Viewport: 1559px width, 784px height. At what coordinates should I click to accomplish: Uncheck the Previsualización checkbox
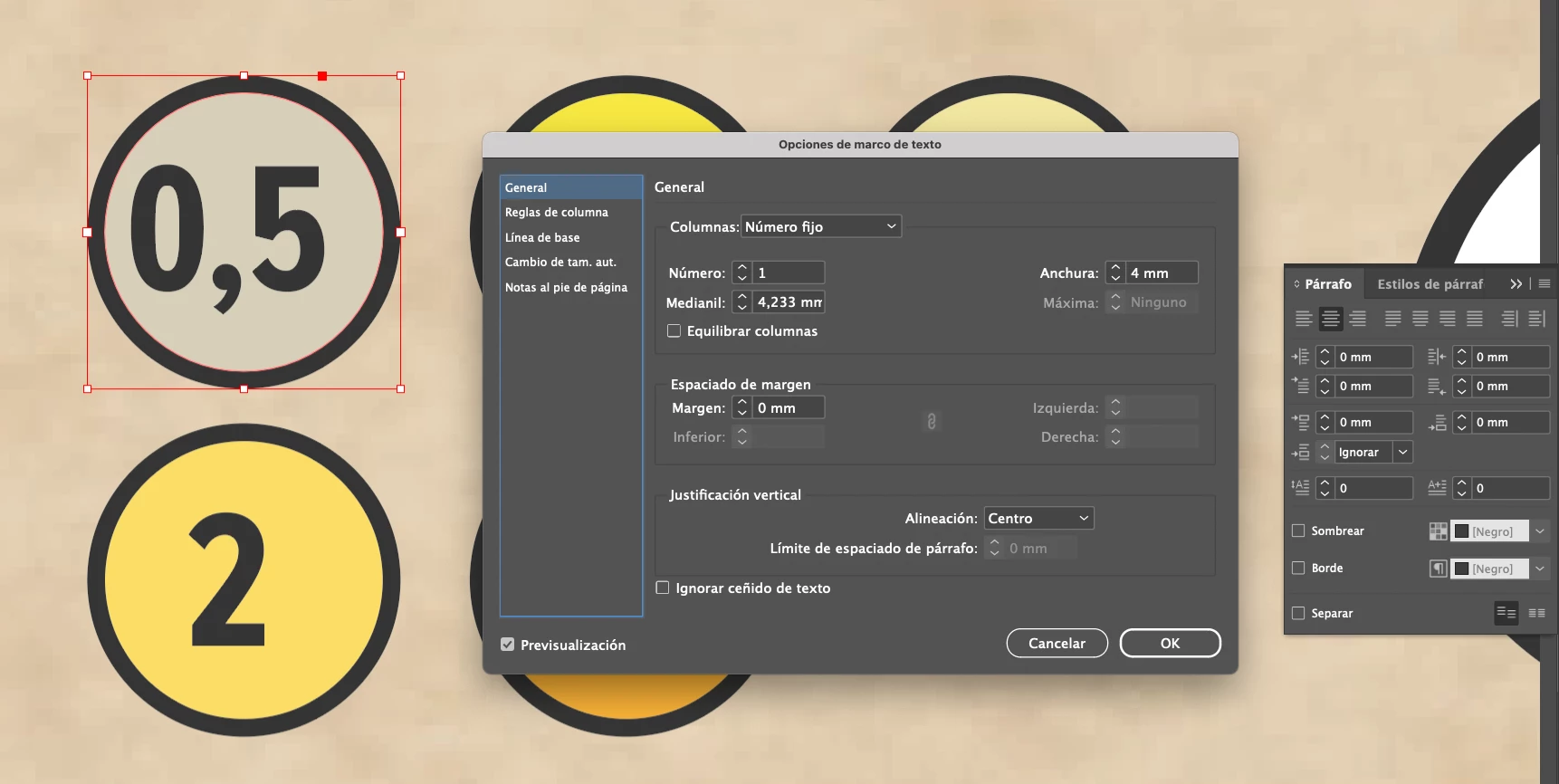click(x=508, y=645)
